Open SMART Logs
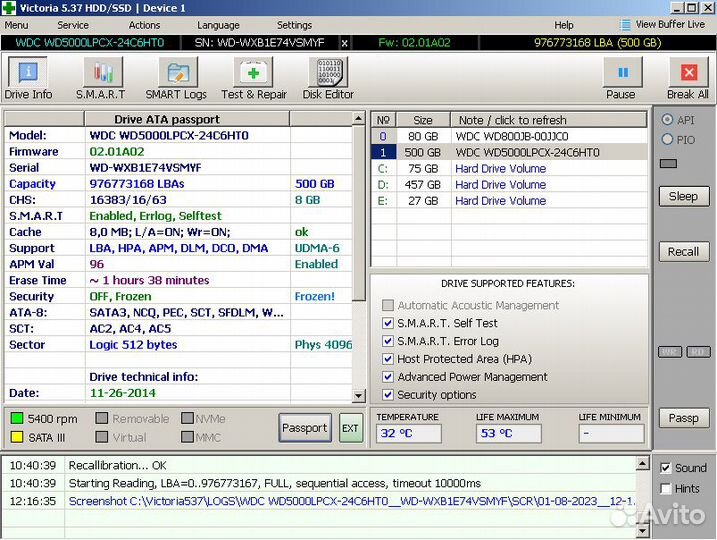The width and height of the screenshot is (717, 540). [x=176, y=79]
